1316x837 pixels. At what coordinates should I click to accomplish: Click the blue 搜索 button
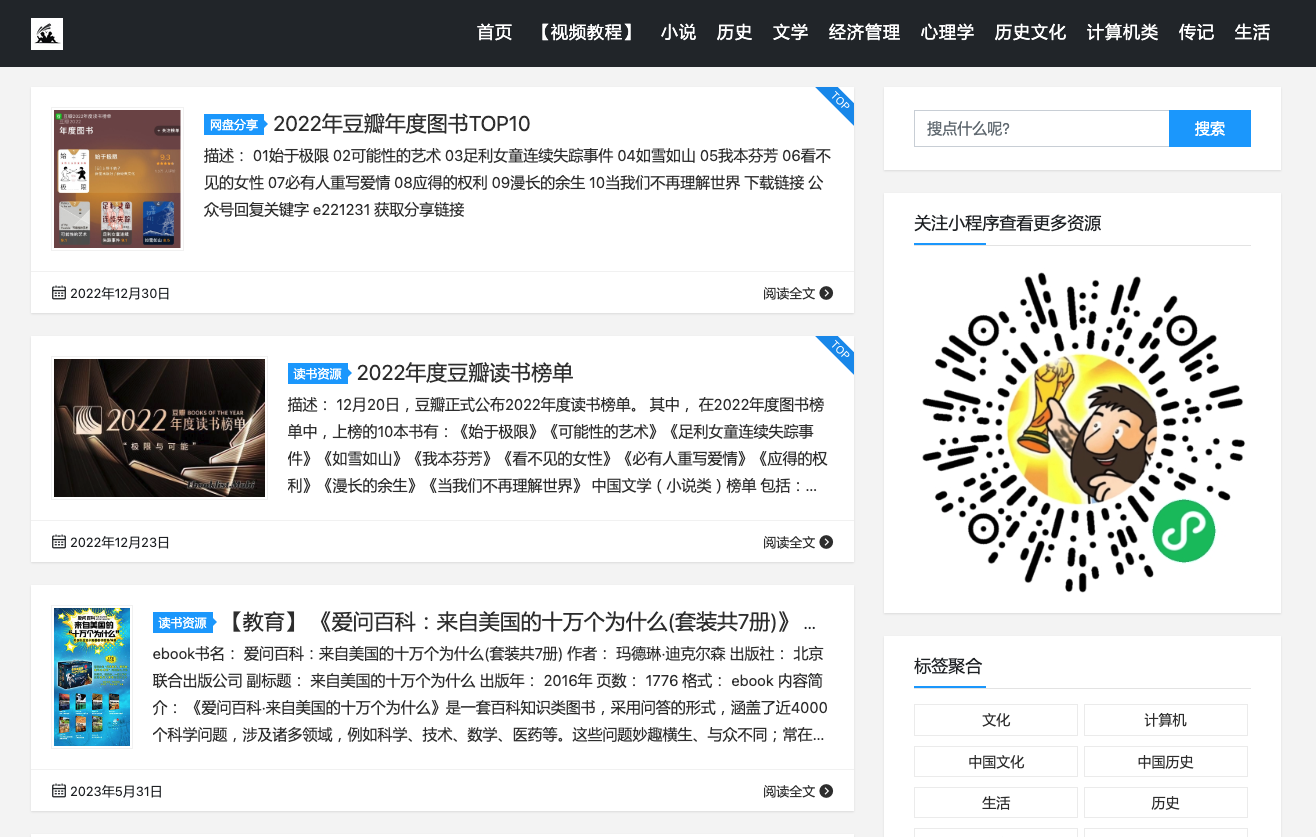click(1210, 129)
